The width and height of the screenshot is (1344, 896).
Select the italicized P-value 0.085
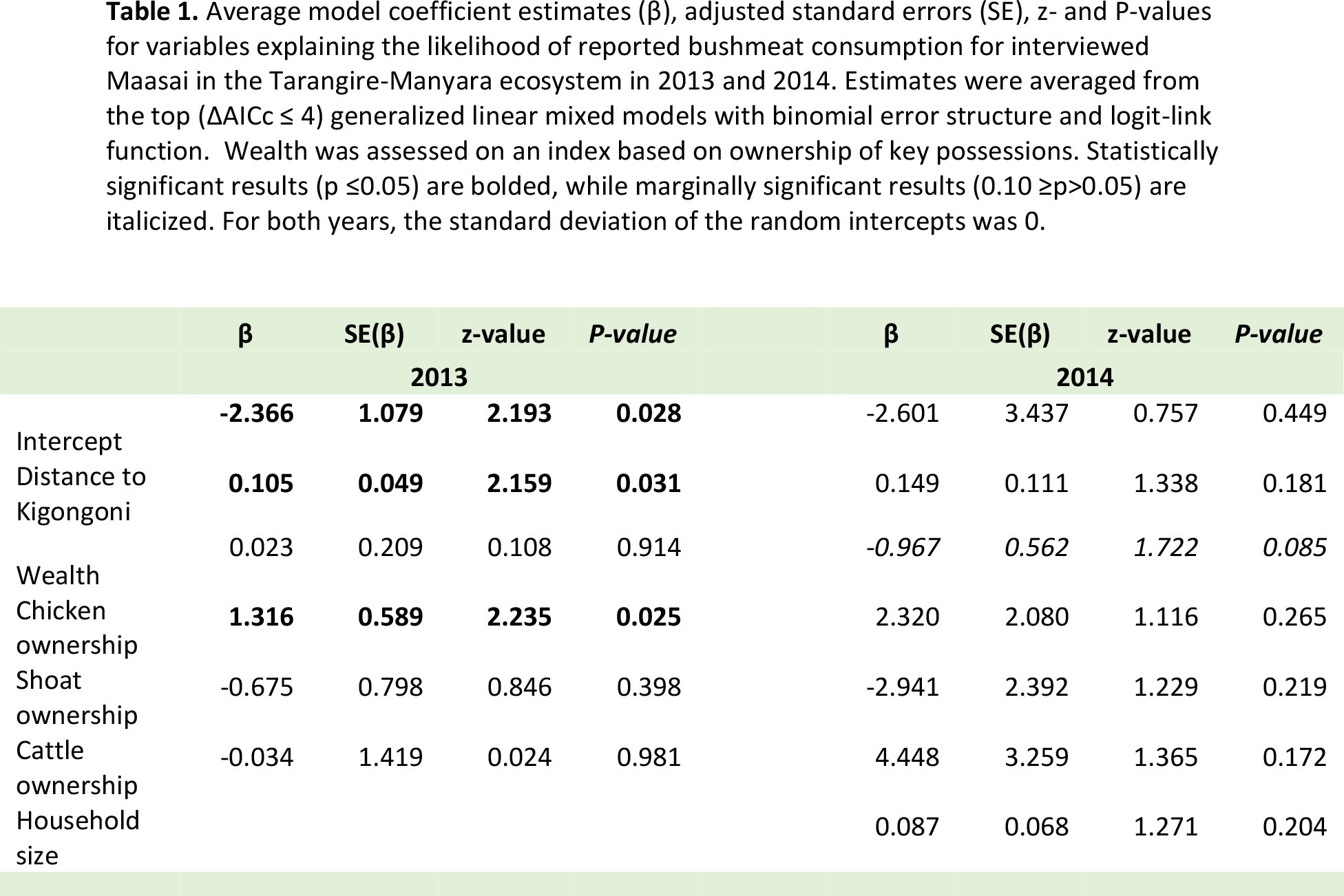click(1294, 547)
